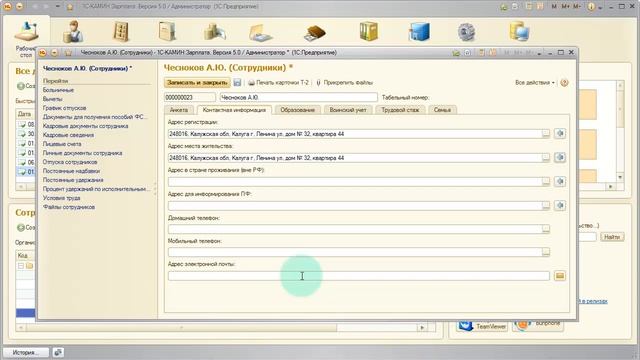640x360 pixels.
Task: Switch to the Воинский учет tab
Action: [348, 110]
